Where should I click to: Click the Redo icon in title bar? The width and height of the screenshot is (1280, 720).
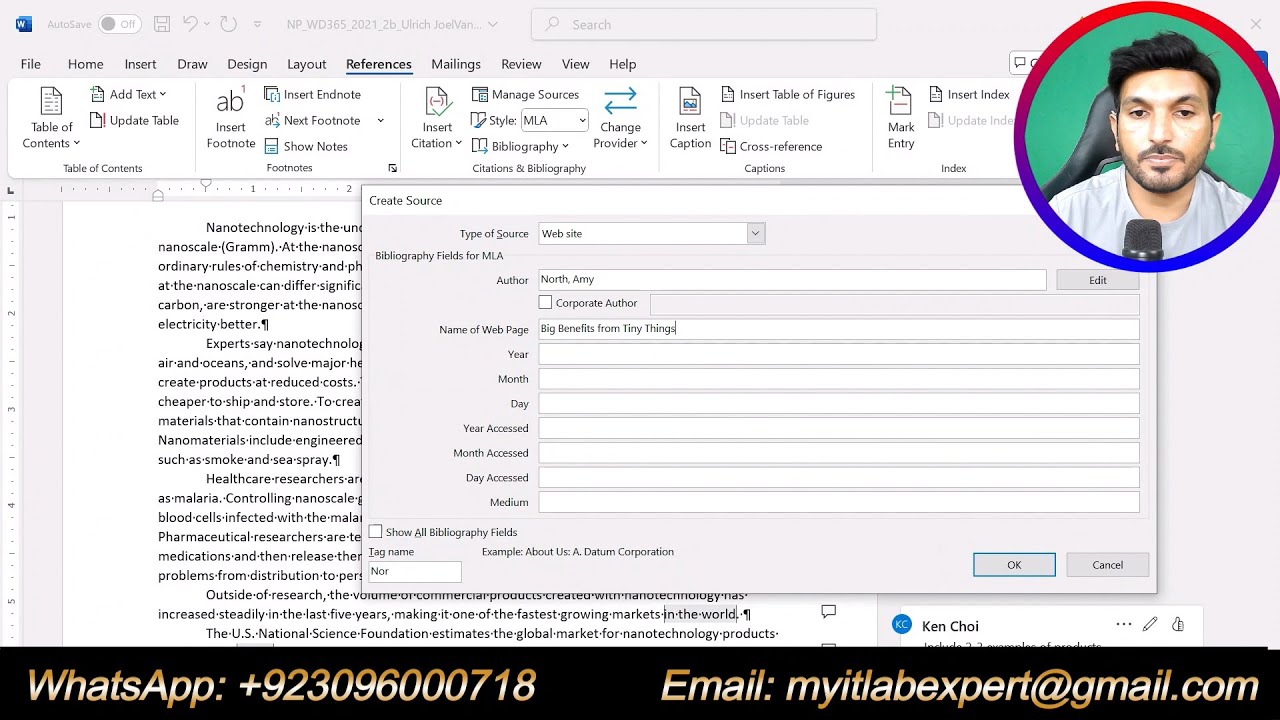[x=228, y=24]
